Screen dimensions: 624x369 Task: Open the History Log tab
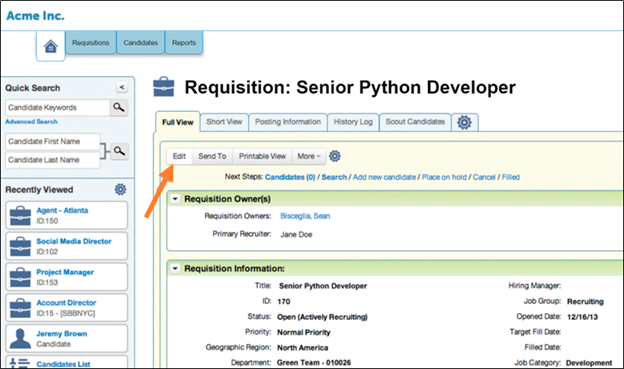(353, 122)
